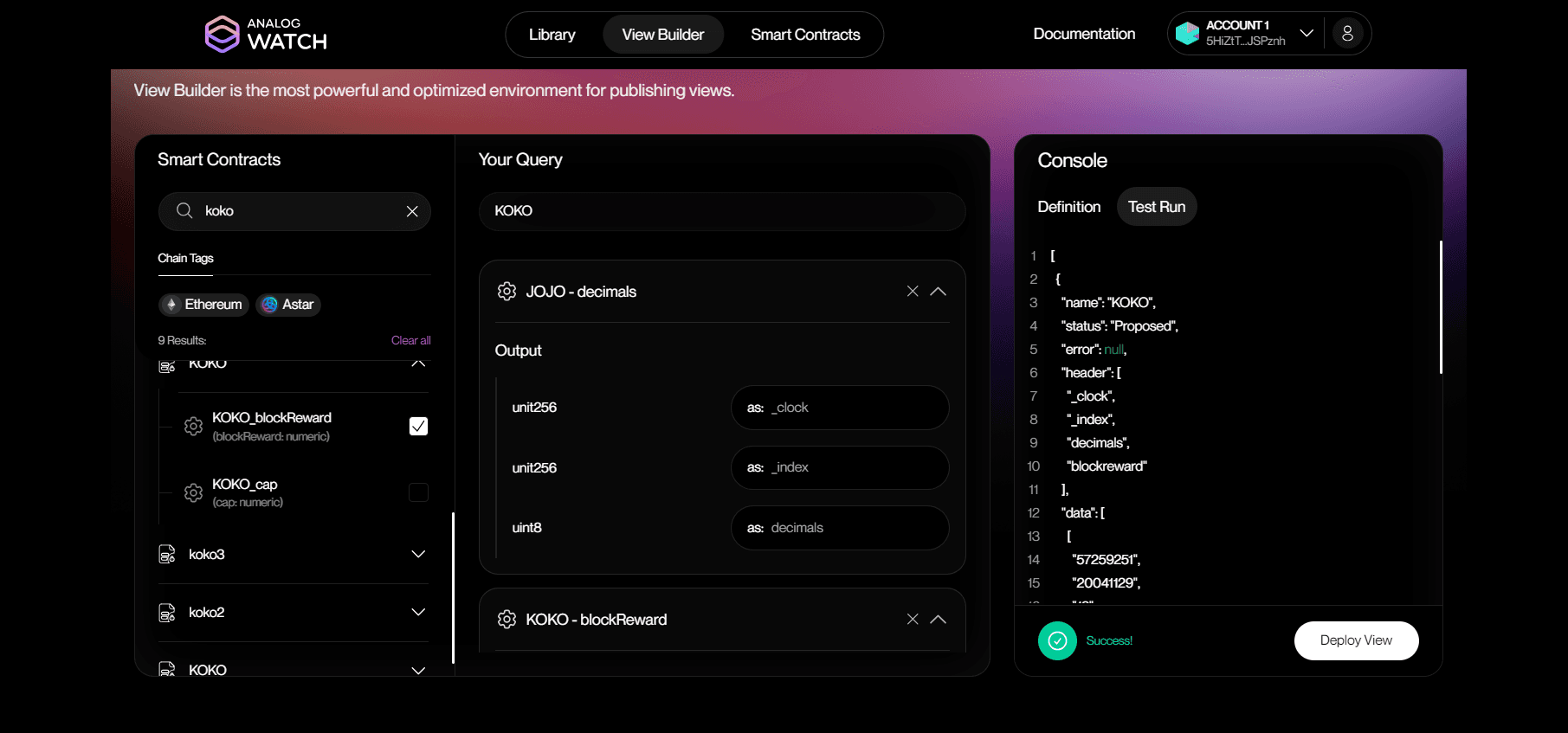This screenshot has width=1568, height=733.
Task: Click the "blockreward" header entry
Action: pos(1107,466)
